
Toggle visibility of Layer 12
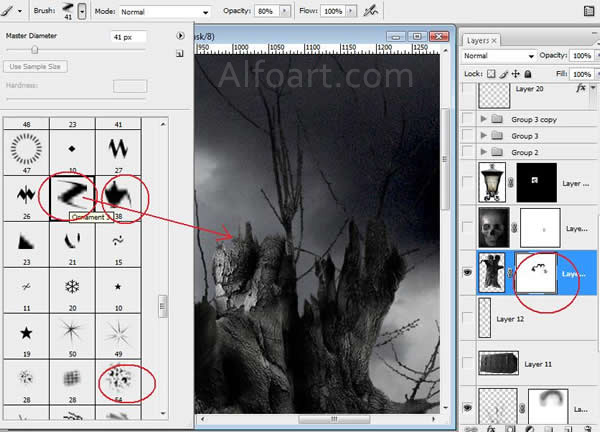click(468, 318)
